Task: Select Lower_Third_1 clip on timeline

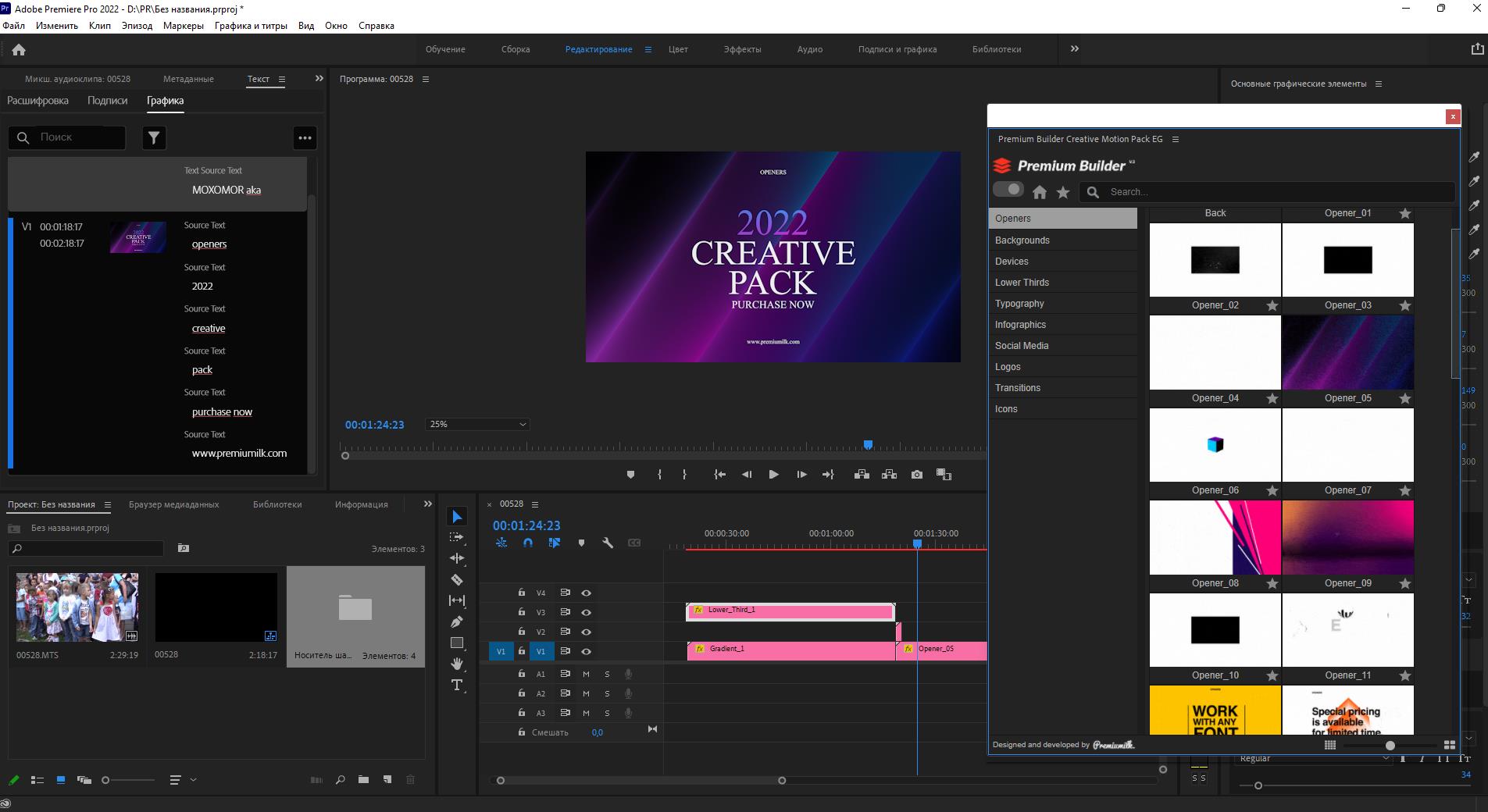Action: pyautogui.click(x=790, y=611)
